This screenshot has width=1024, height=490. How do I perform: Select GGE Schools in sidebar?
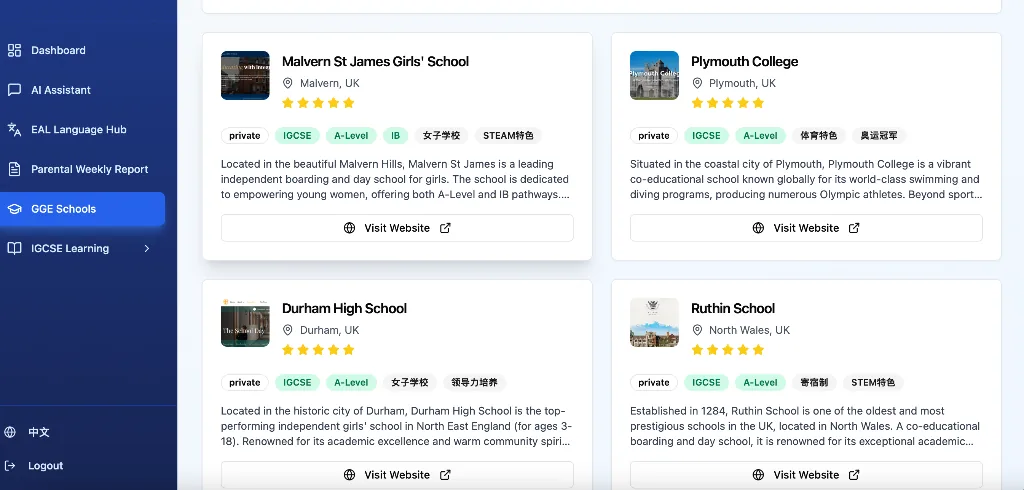pyautogui.click(x=82, y=209)
